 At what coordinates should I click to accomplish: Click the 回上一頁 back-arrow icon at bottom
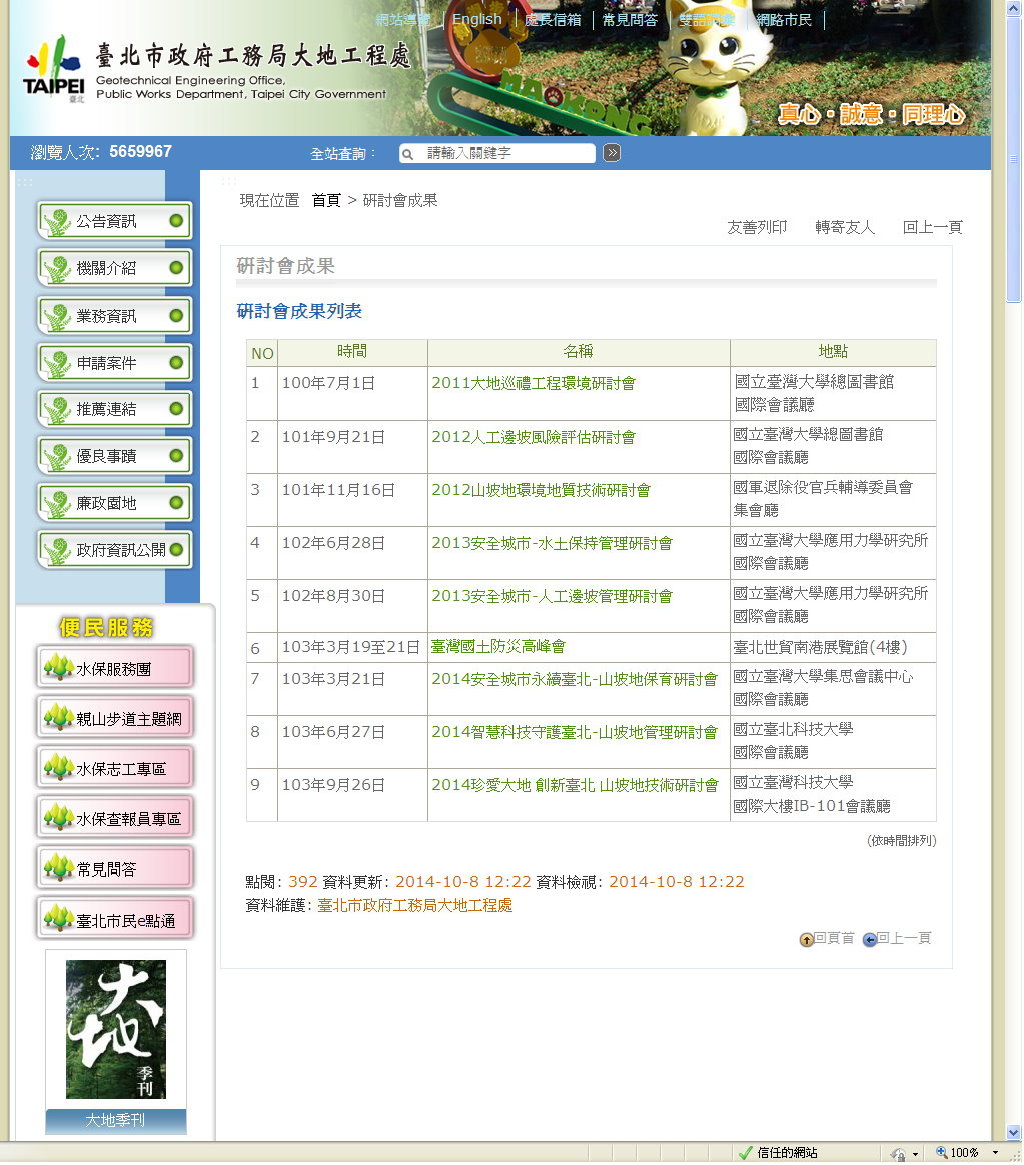tap(869, 940)
